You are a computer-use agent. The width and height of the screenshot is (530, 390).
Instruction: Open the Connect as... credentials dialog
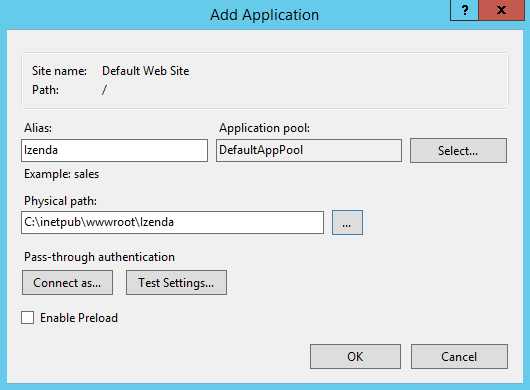(x=67, y=283)
